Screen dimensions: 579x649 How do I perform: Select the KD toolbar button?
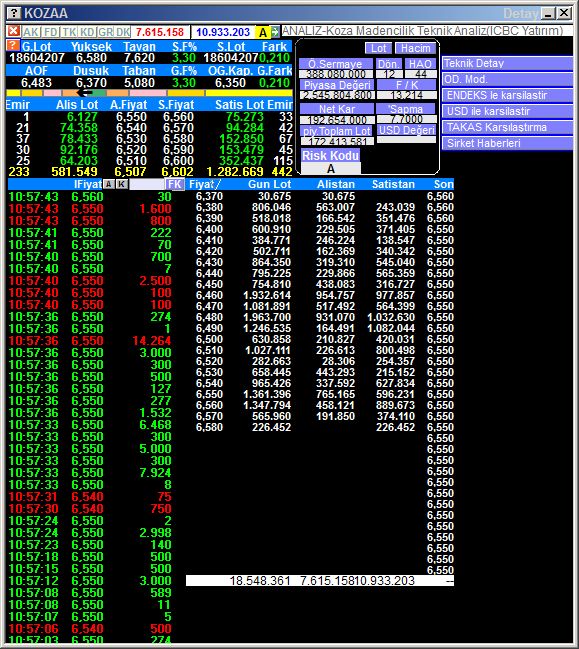[x=87, y=32]
